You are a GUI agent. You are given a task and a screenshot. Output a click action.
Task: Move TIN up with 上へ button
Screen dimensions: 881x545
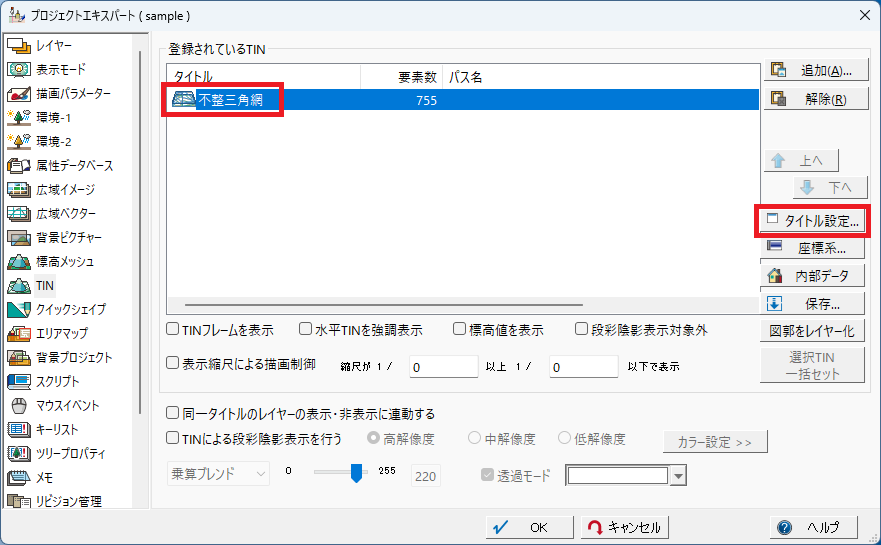(x=801, y=161)
